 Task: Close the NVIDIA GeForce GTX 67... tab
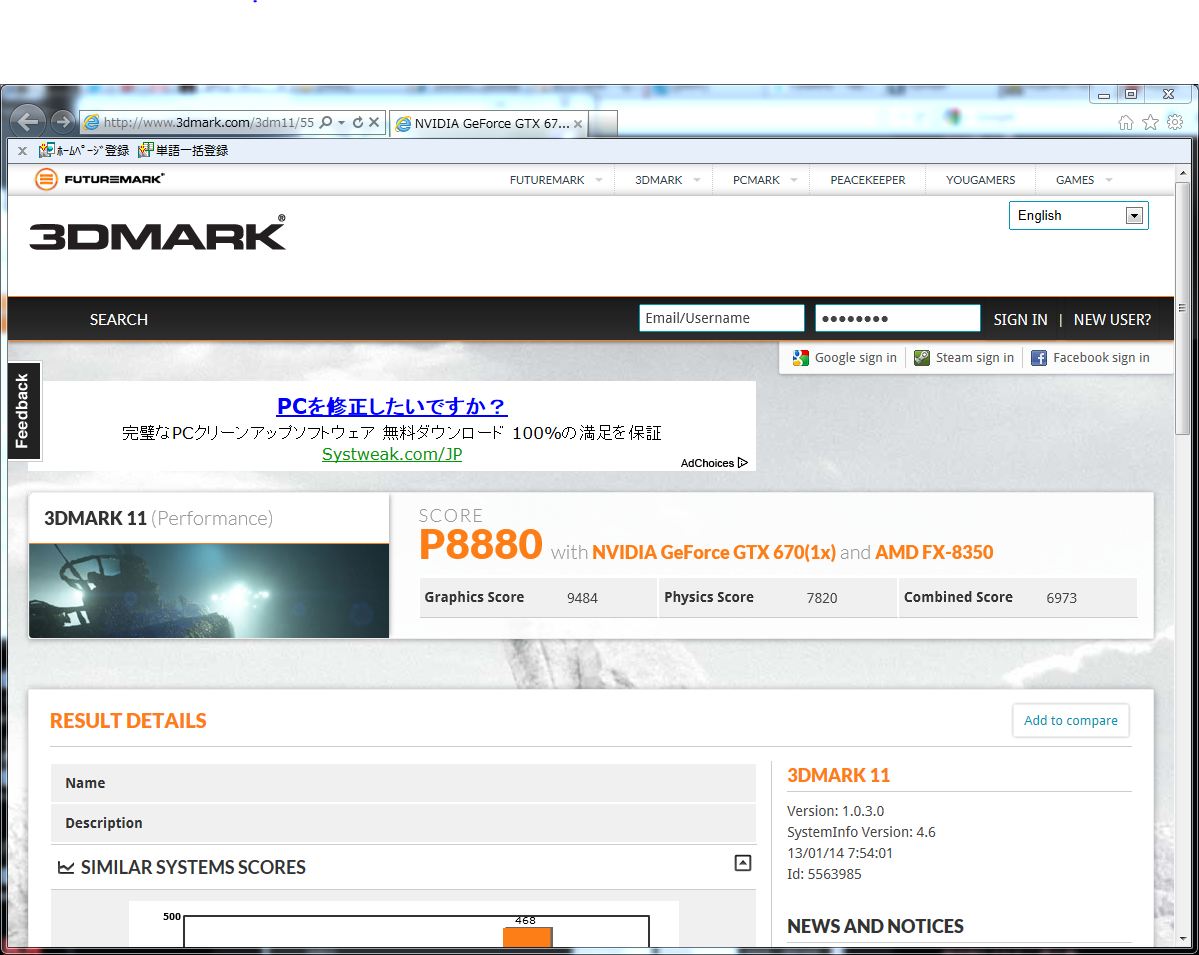pos(578,124)
